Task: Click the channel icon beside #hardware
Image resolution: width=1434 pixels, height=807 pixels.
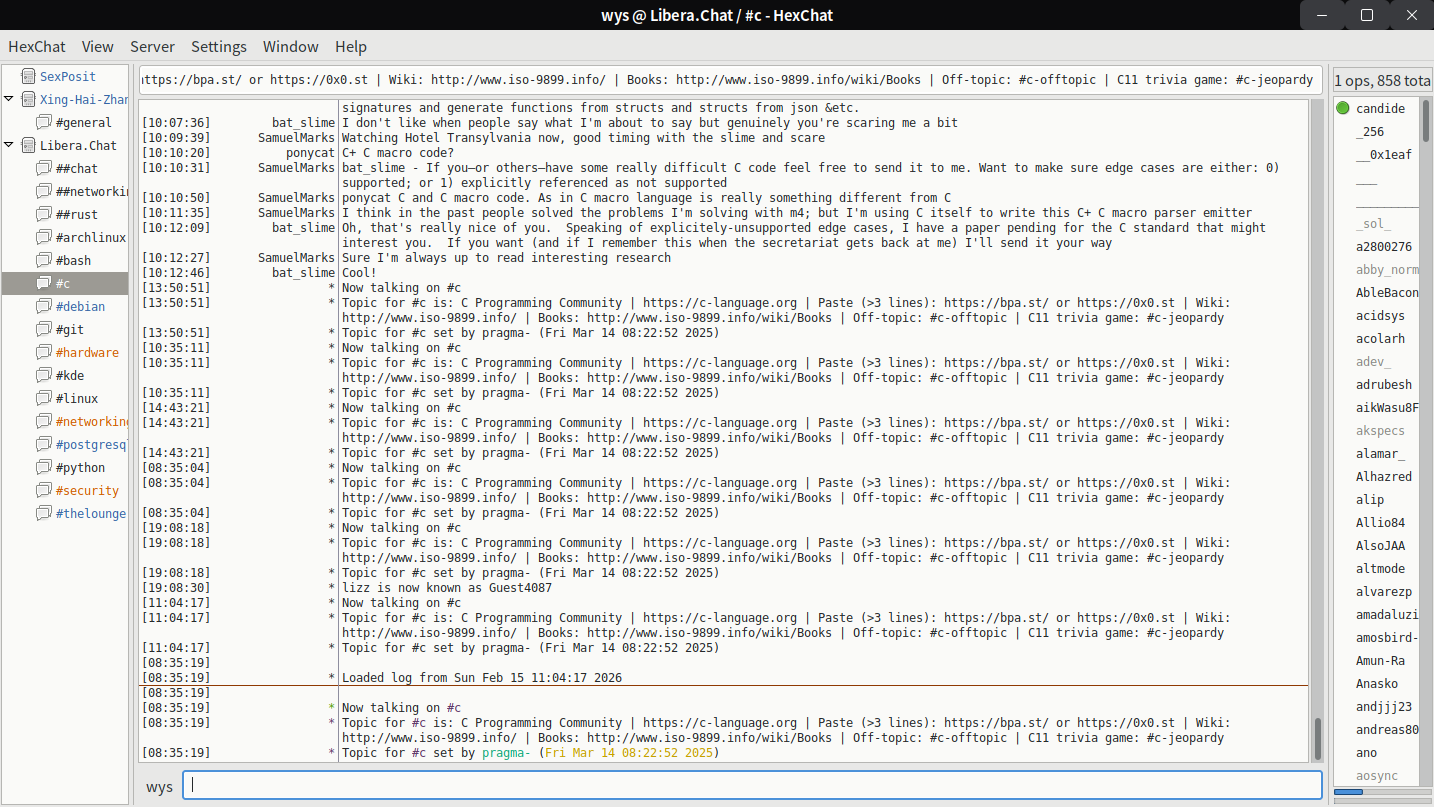Action: tap(43, 352)
